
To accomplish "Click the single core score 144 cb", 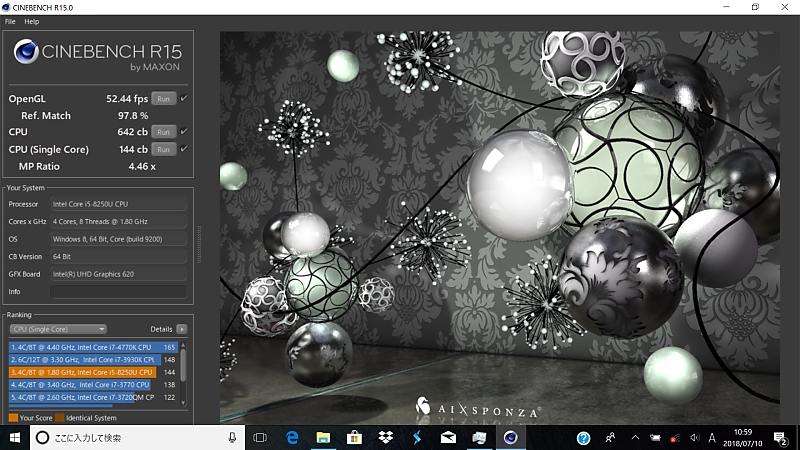I will (134, 149).
